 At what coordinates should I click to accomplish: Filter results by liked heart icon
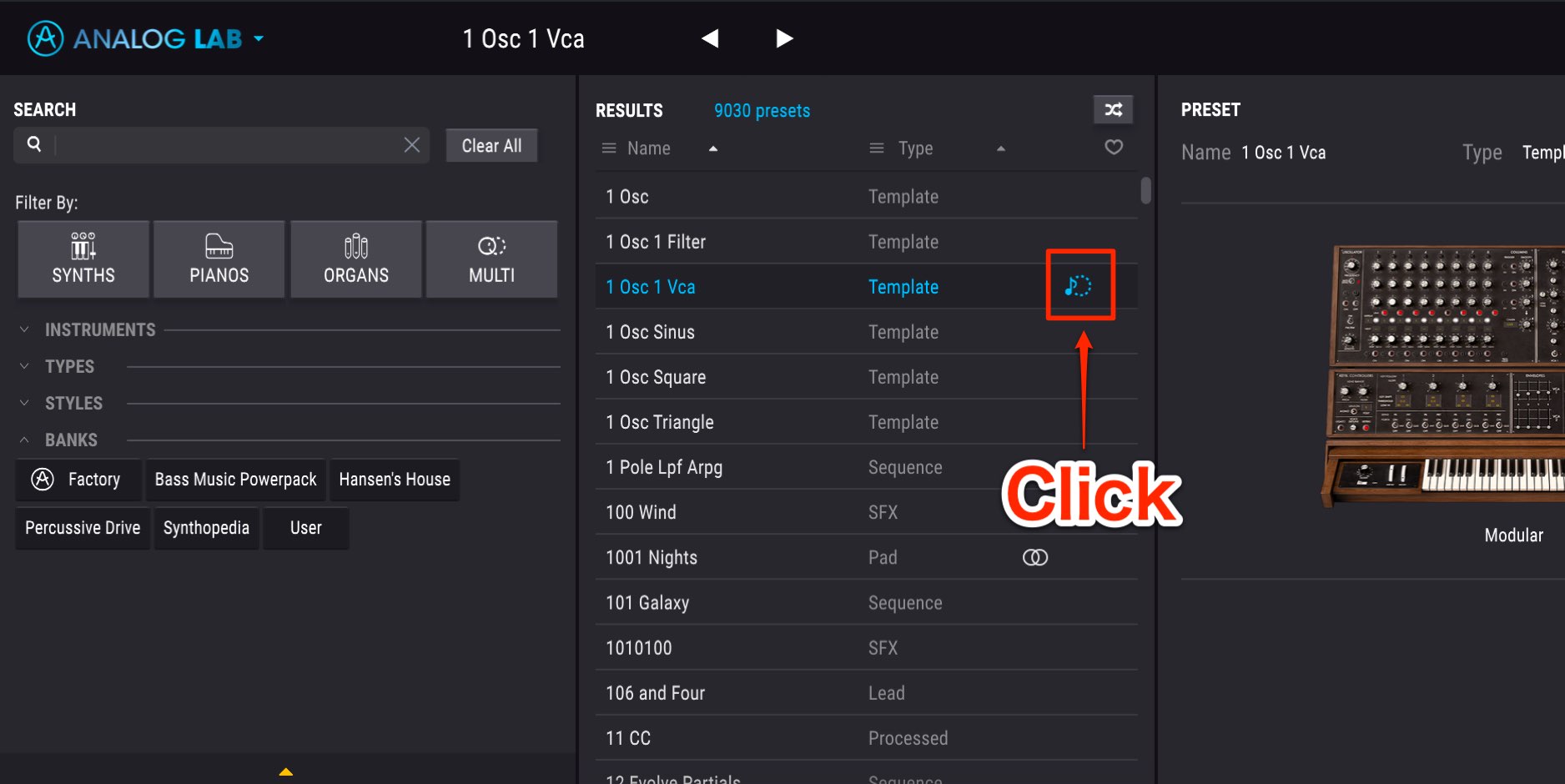1114,147
